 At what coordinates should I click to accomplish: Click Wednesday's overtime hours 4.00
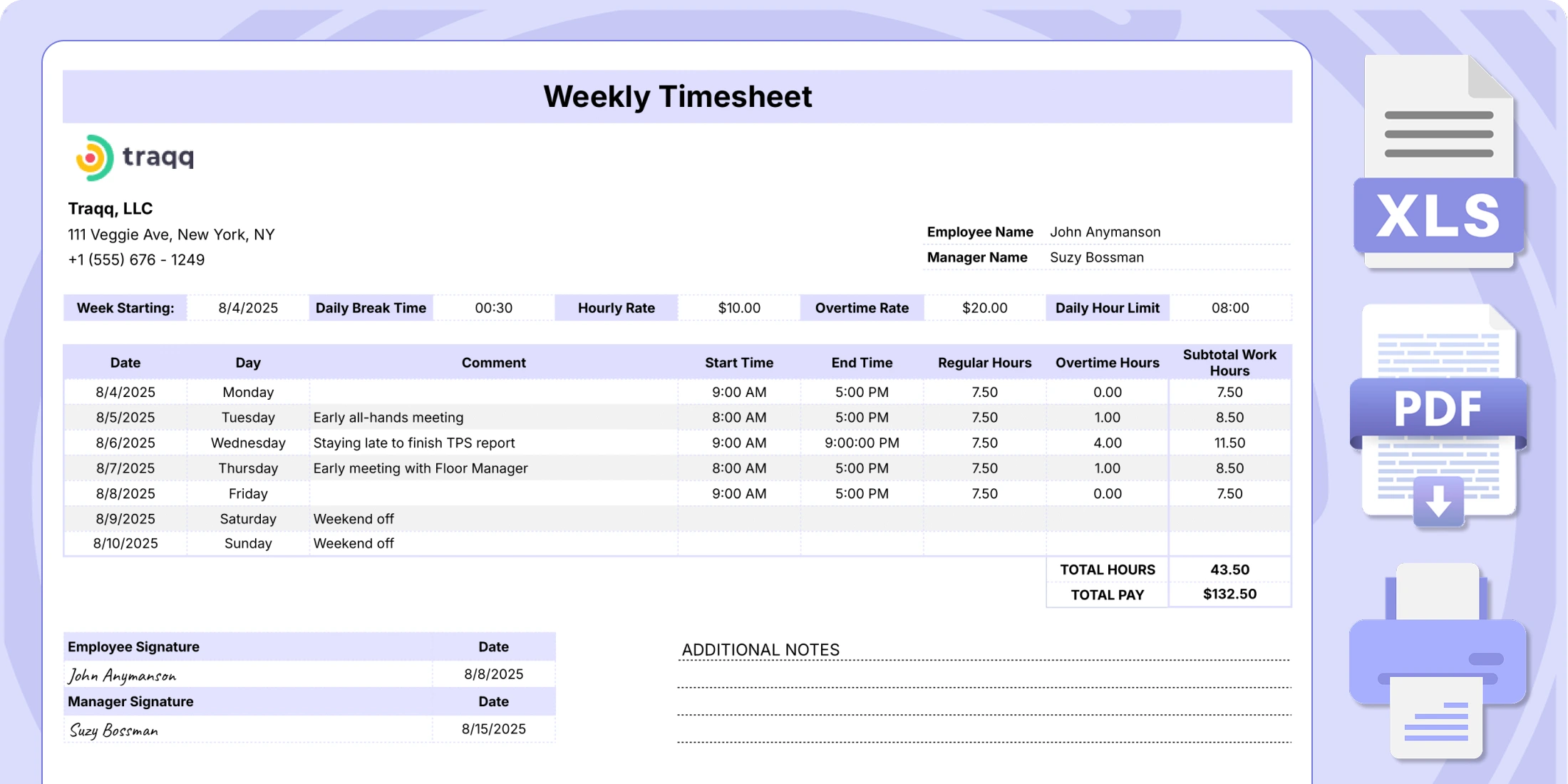point(1108,443)
